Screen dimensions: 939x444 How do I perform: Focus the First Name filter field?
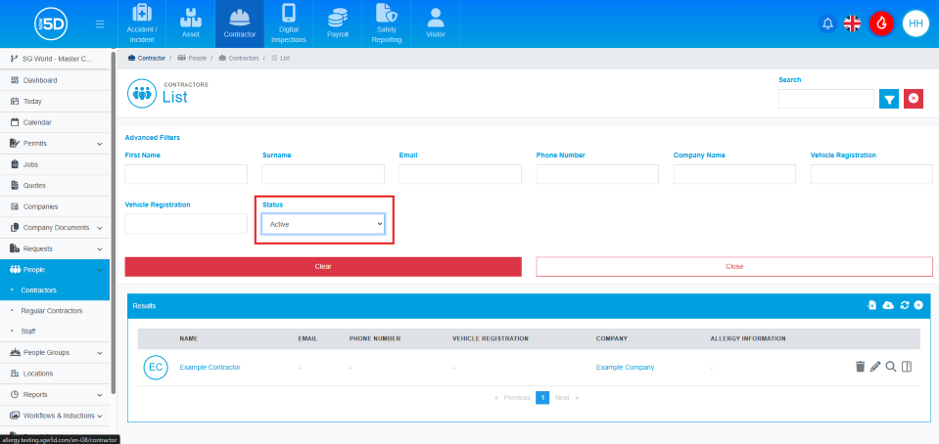click(186, 174)
